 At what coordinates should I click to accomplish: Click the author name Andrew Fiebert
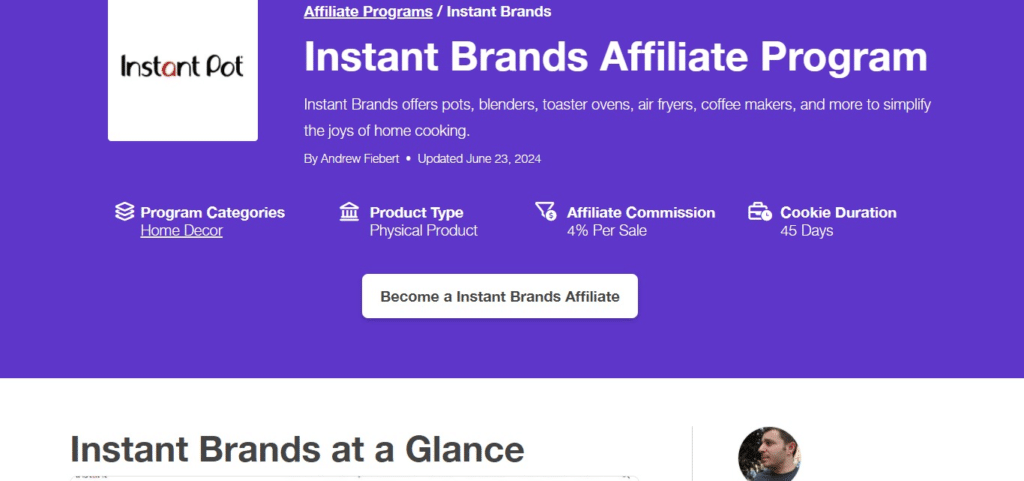(x=361, y=159)
